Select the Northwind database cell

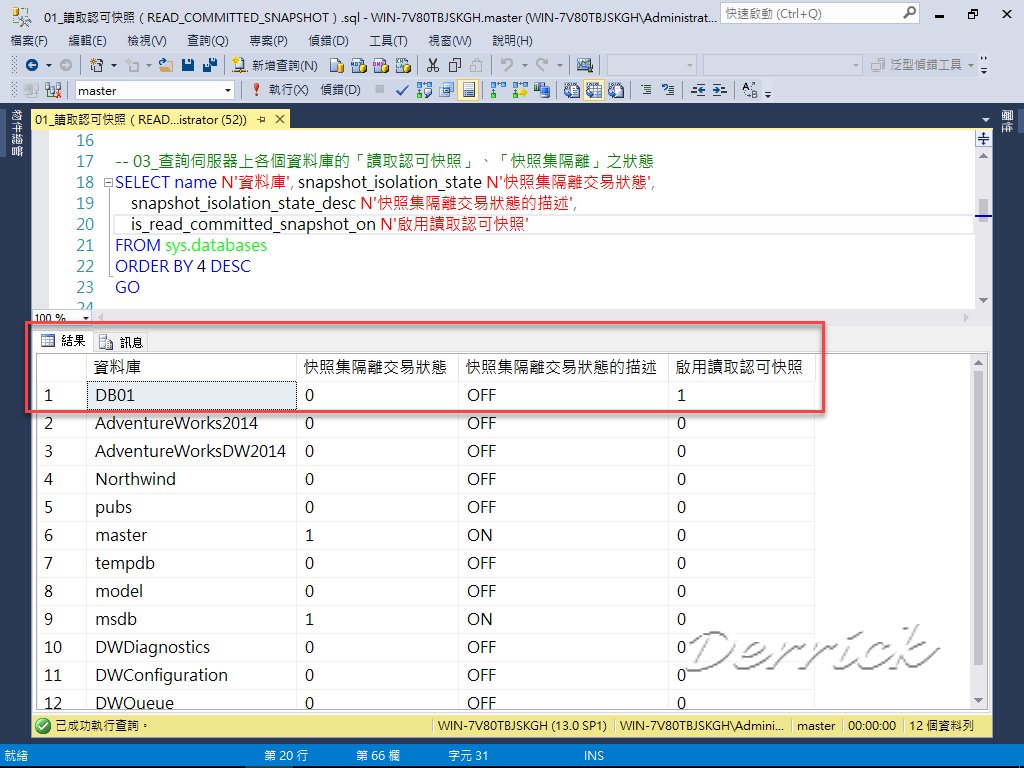(x=191, y=479)
